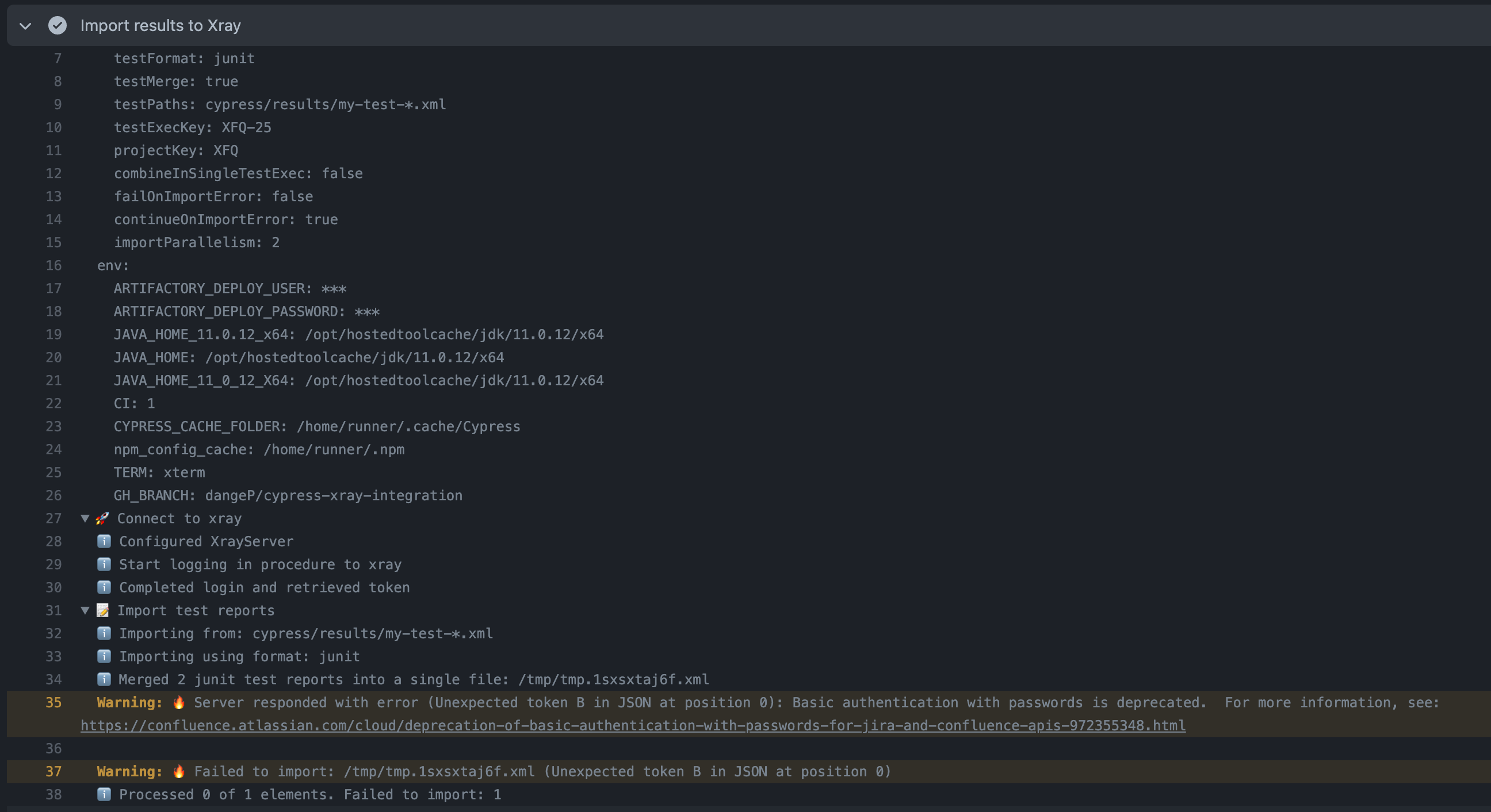Click the fire icon on the Failed to import warning

pyautogui.click(x=178, y=772)
